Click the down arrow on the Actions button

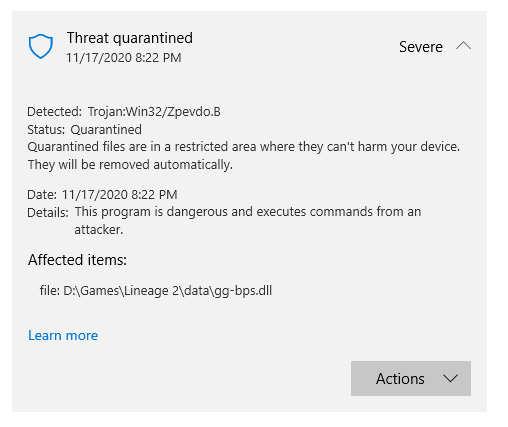(450, 379)
